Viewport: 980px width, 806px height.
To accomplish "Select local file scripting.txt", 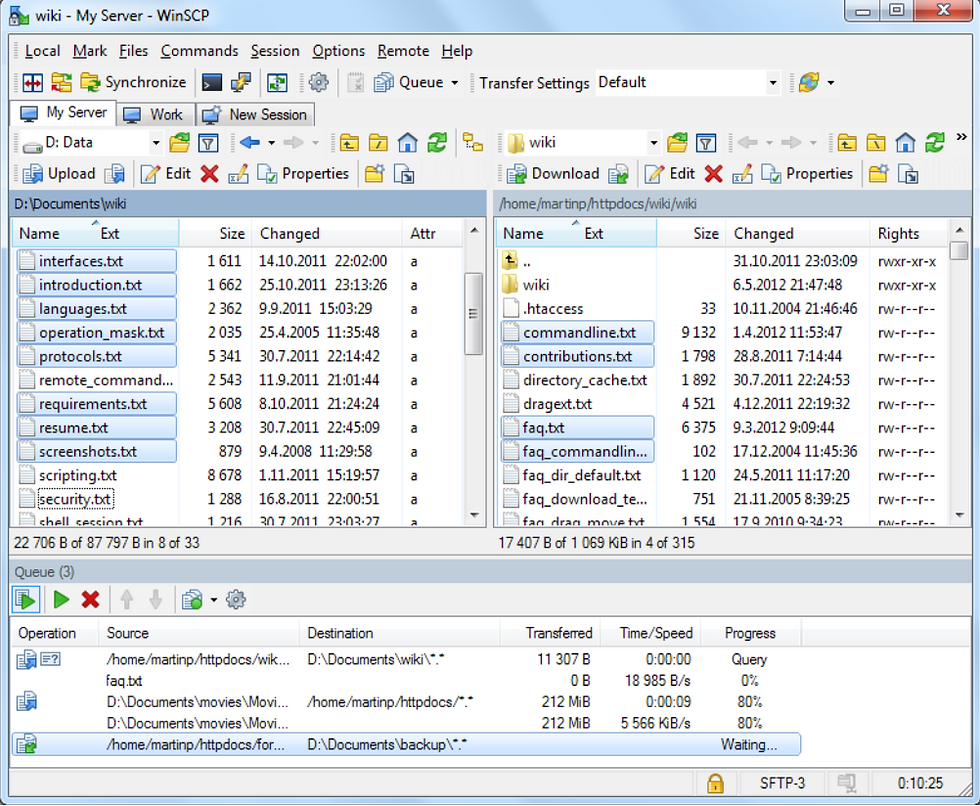I will (78, 475).
